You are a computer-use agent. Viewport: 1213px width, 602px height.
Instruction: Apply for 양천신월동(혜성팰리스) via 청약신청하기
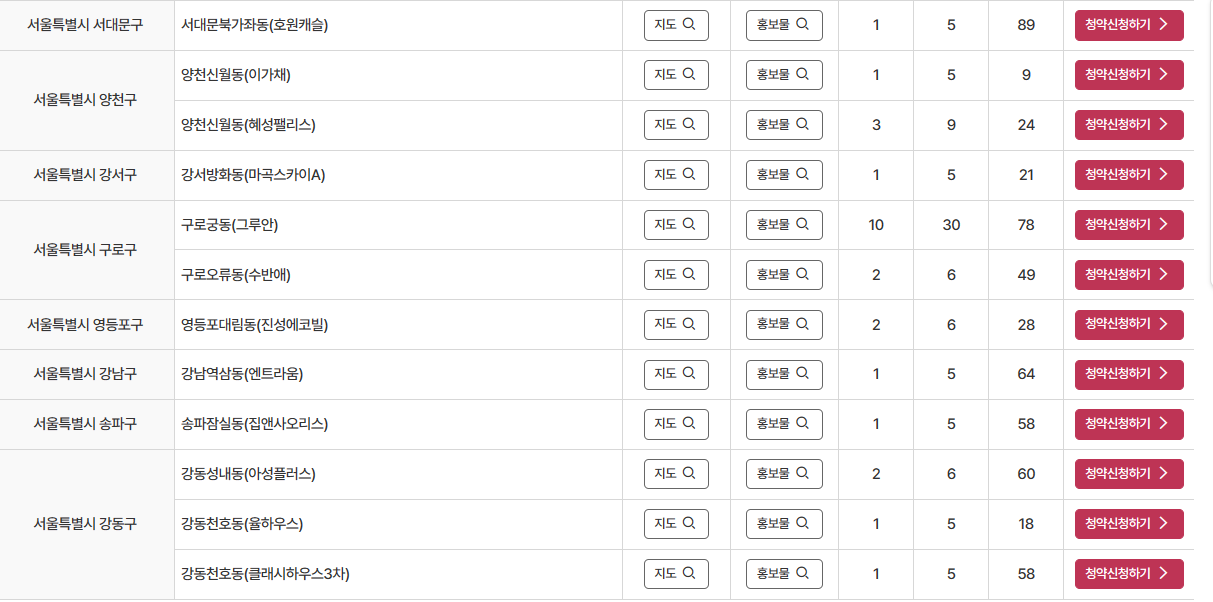(1129, 125)
